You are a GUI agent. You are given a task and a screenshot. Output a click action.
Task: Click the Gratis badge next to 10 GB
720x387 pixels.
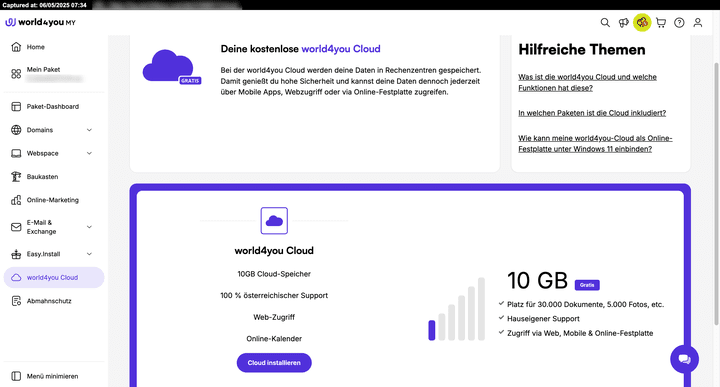(587, 285)
